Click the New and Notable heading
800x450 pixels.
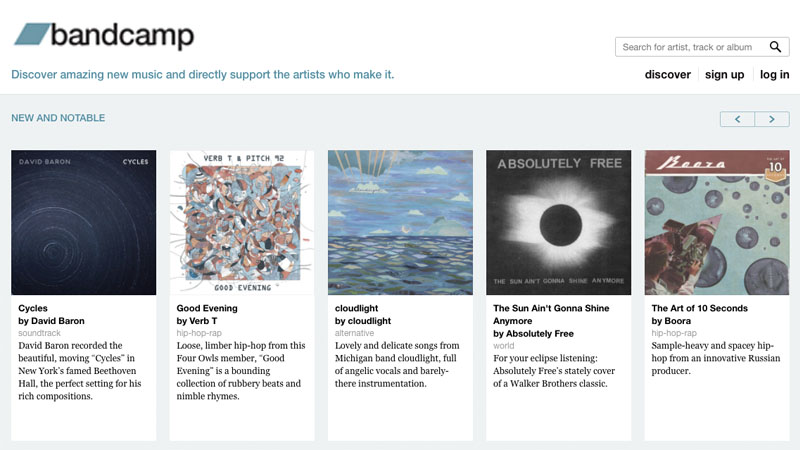pyautogui.click(x=58, y=118)
